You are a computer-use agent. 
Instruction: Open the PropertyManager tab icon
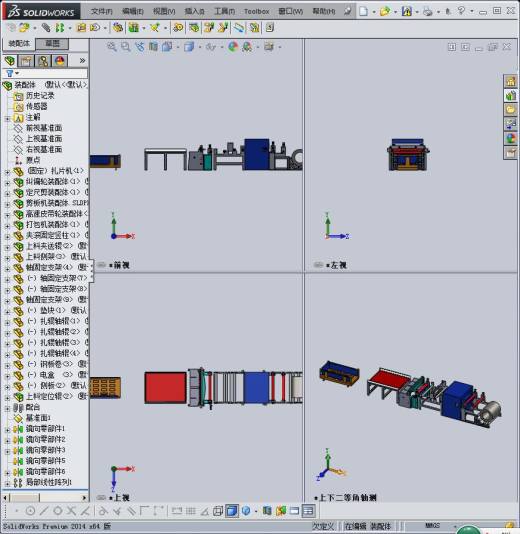26,61
